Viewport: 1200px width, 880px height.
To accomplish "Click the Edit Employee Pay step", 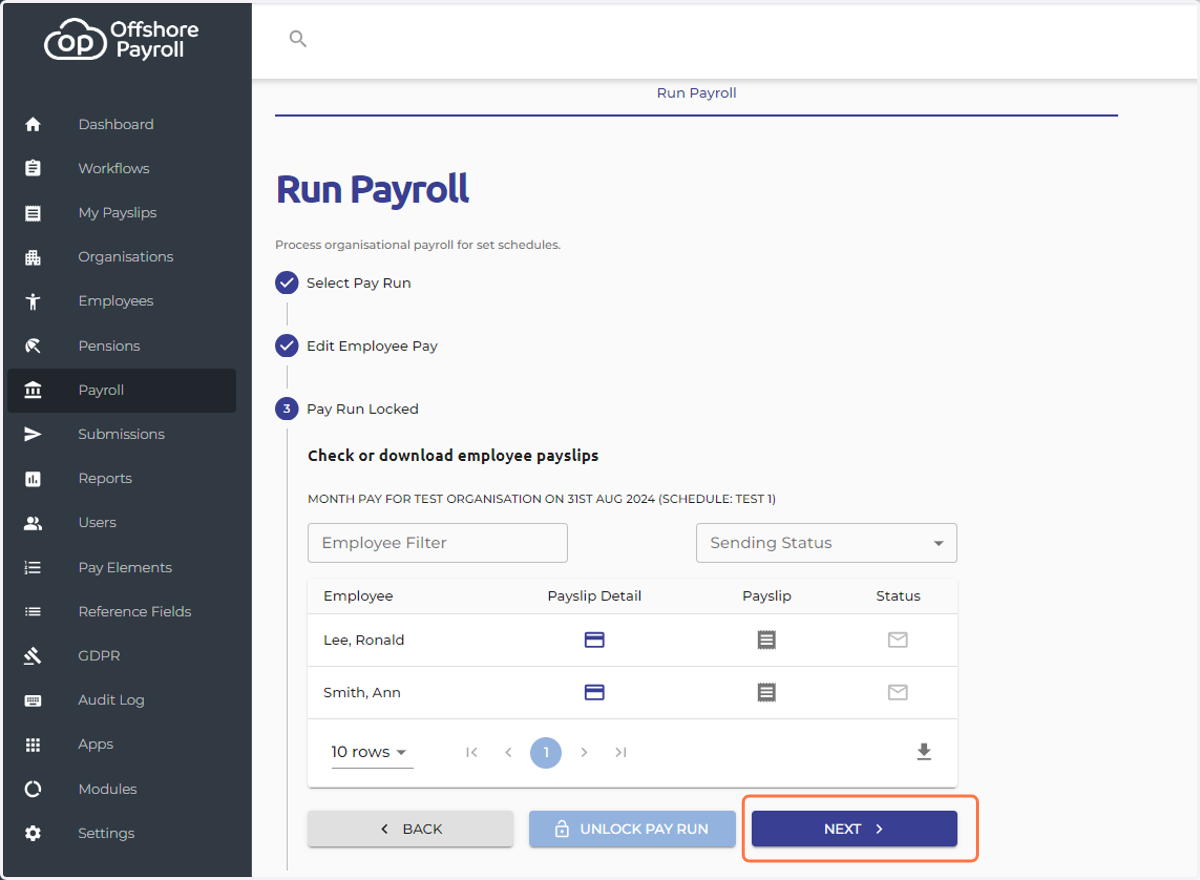I will pyautogui.click(x=356, y=346).
